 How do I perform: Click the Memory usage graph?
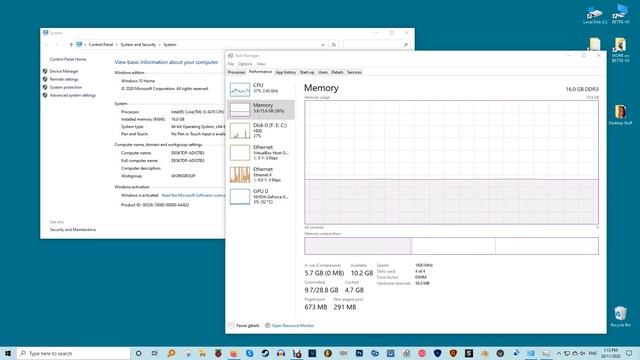click(x=451, y=162)
